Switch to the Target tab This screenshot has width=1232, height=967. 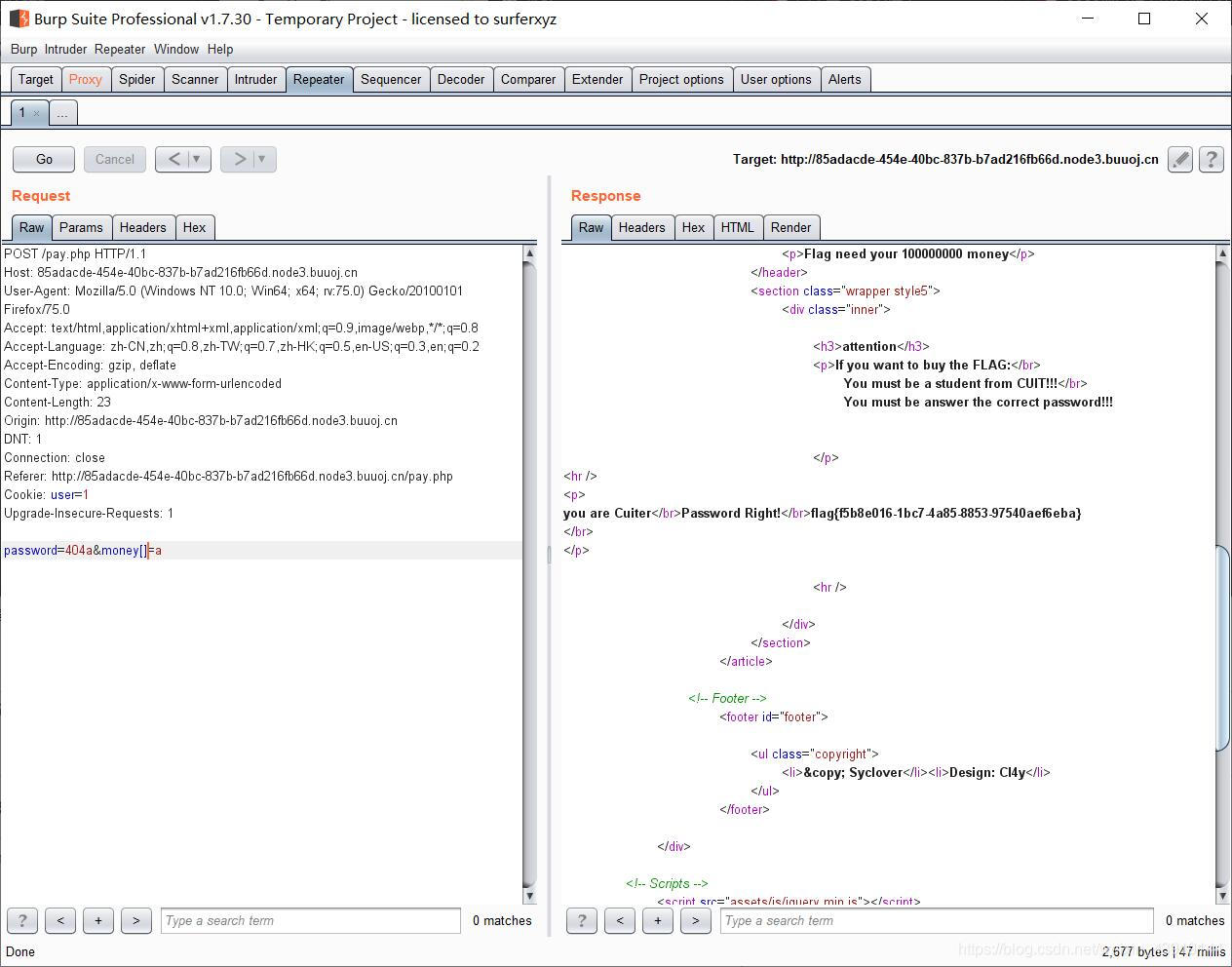tap(36, 79)
